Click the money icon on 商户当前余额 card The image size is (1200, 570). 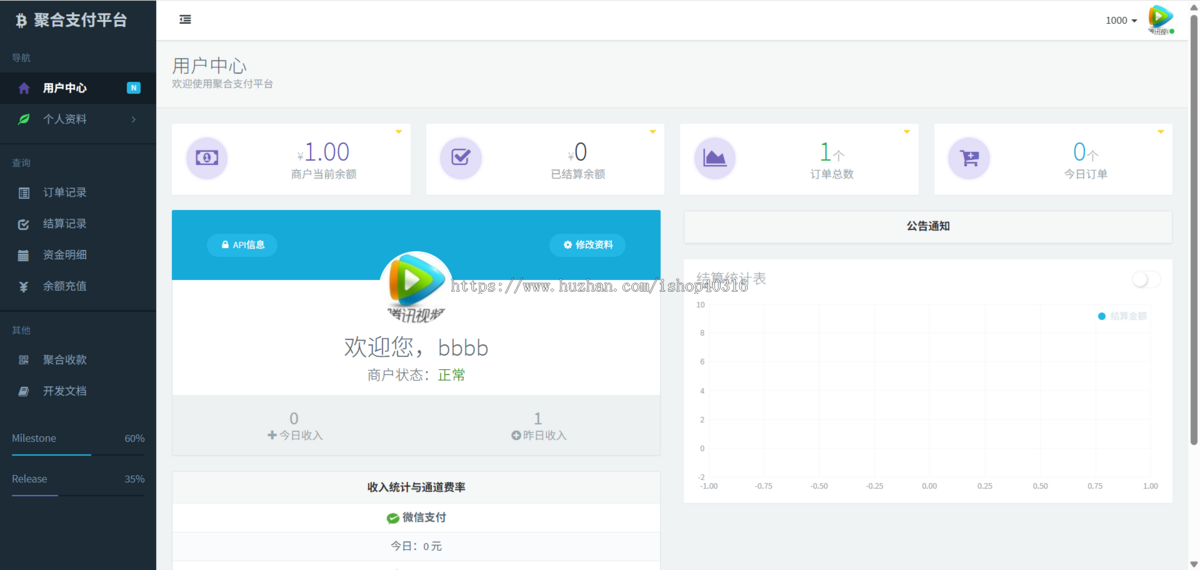tap(207, 158)
